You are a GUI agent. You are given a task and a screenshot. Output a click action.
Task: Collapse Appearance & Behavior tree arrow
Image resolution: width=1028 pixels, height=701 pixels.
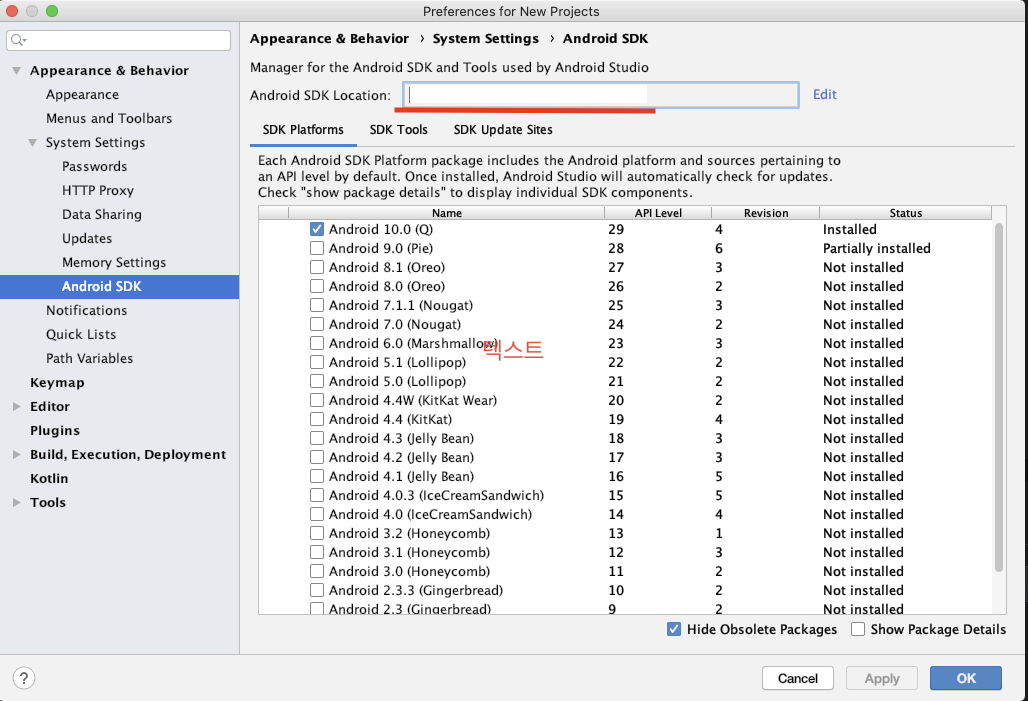pos(16,70)
